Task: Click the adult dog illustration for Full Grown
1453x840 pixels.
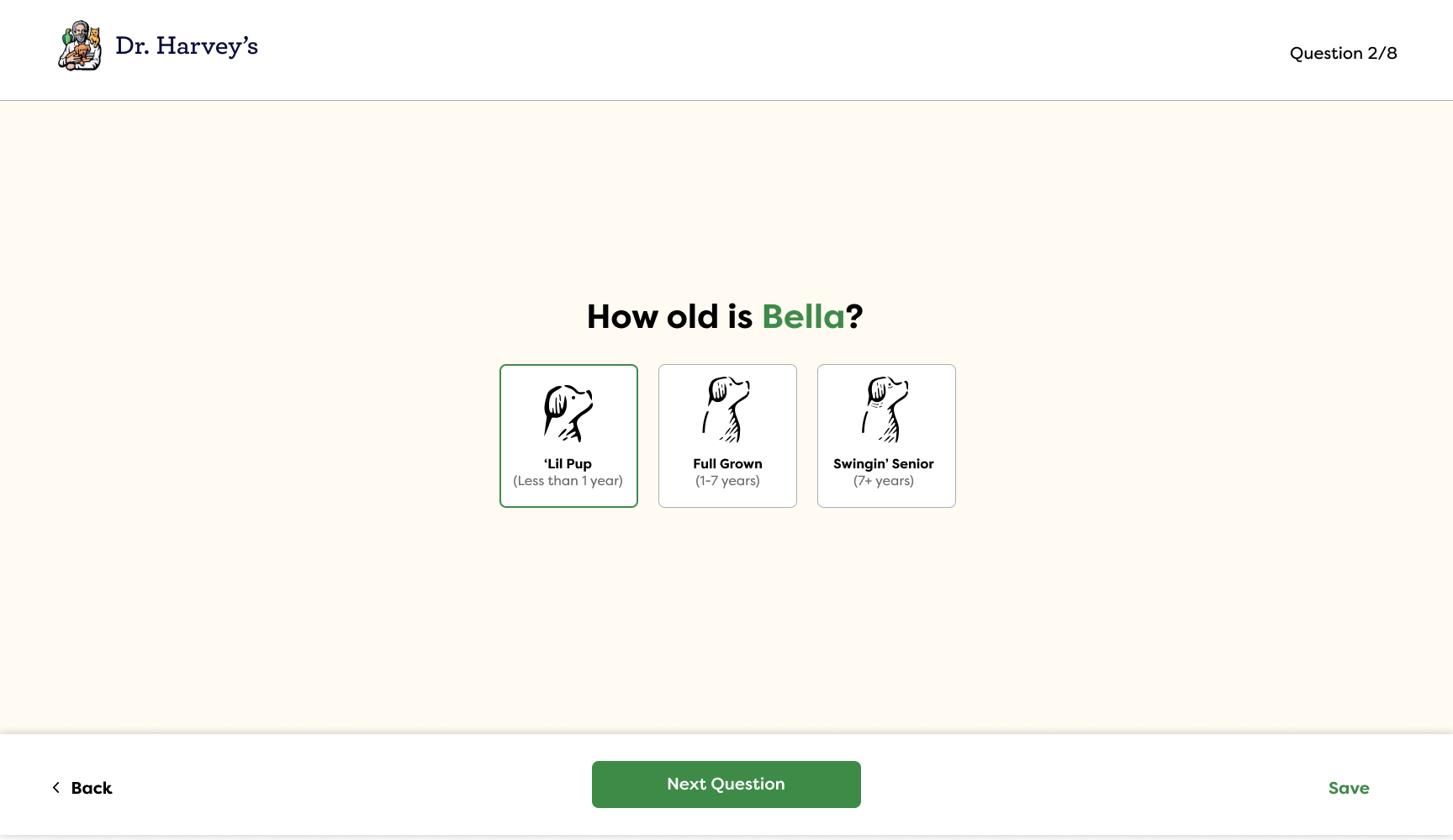Action: (727, 409)
